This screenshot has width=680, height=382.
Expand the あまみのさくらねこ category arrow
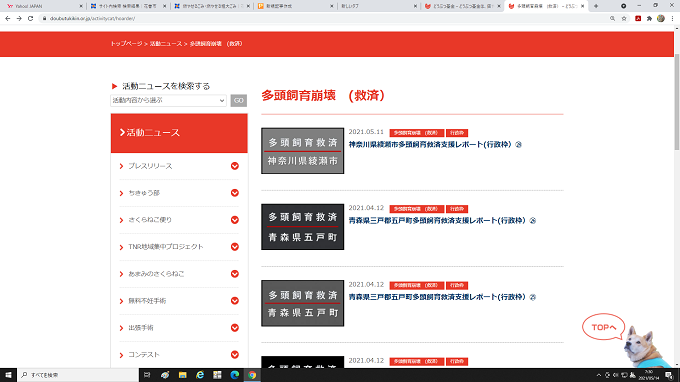pyautogui.click(x=235, y=274)
